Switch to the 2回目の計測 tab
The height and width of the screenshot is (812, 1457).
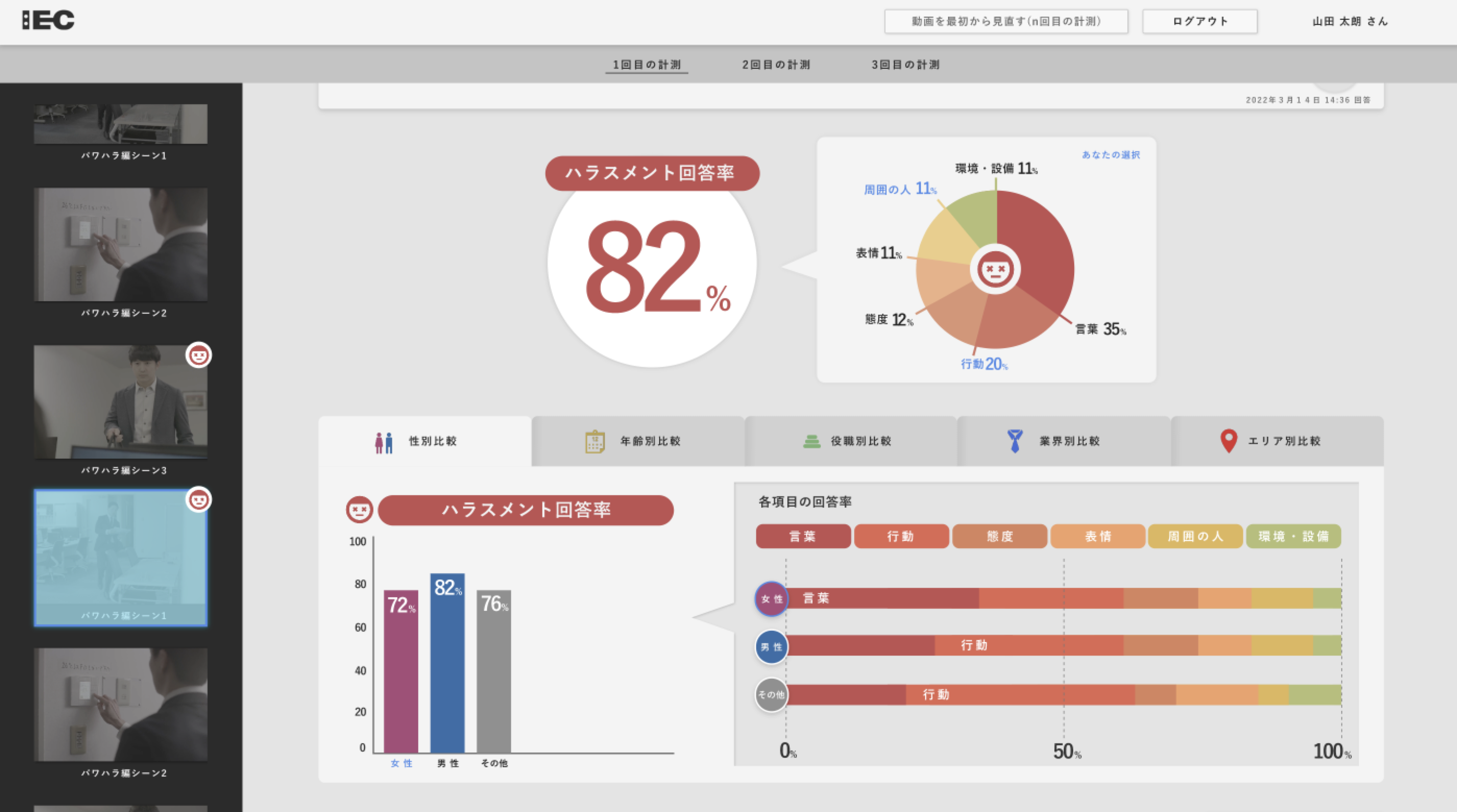(x=776, y=65)
